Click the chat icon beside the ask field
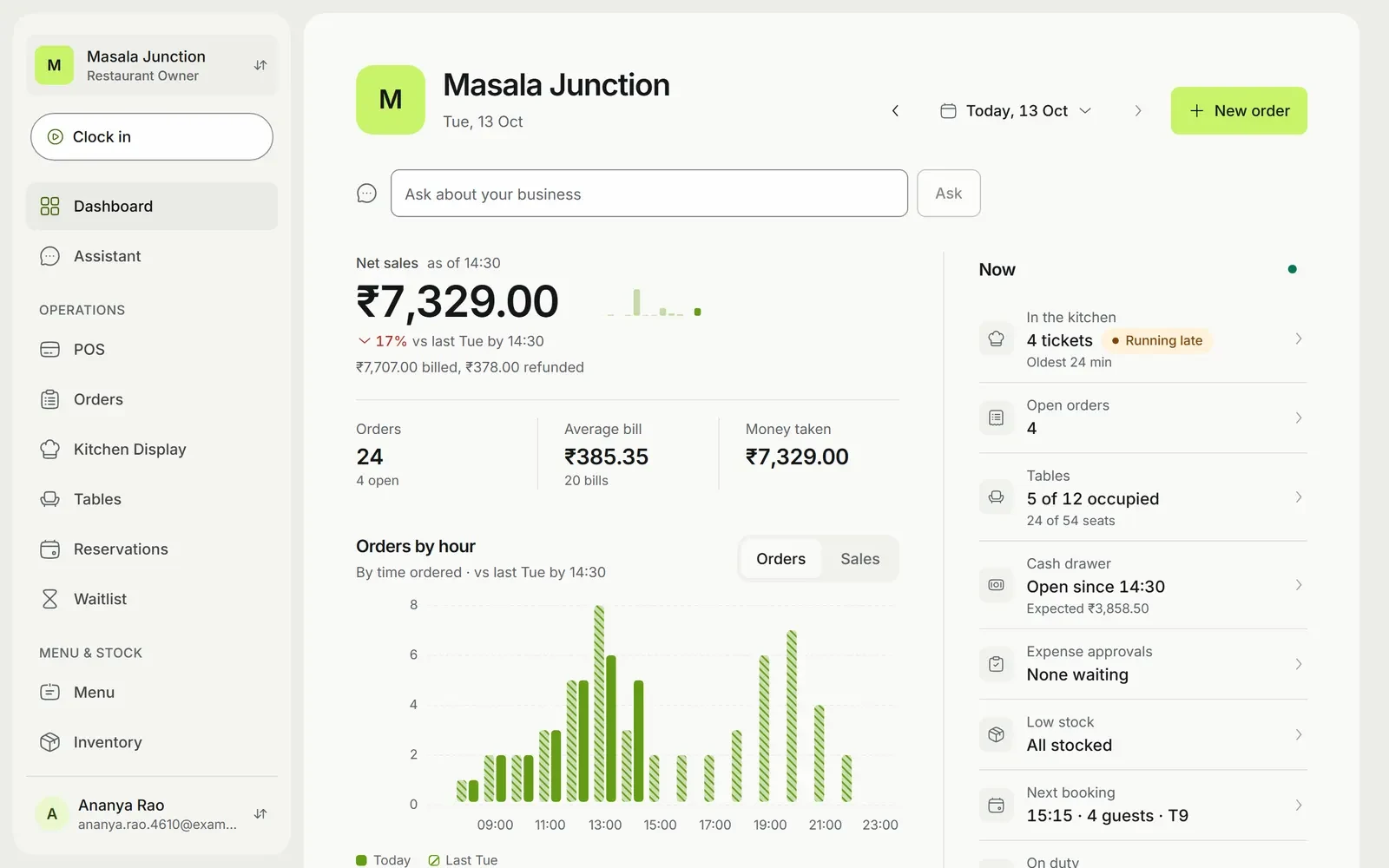Image resolution: width=1389 pixels, height=868 pixels. click(367, 194)
